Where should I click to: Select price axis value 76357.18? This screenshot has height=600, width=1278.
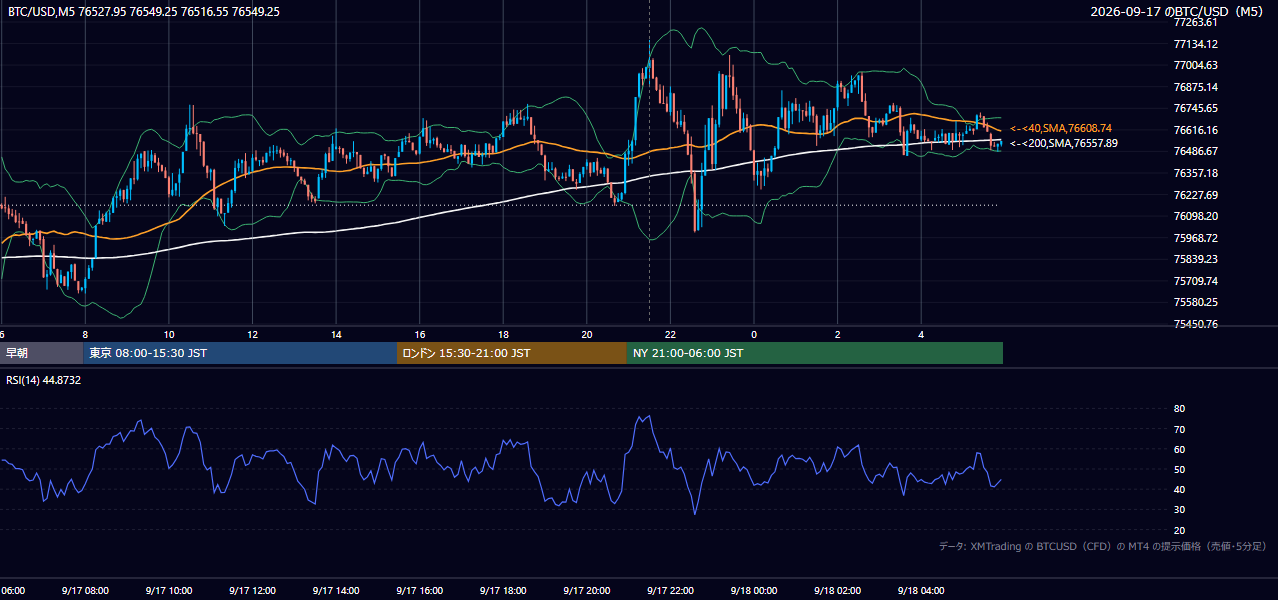pos(1196,173)
